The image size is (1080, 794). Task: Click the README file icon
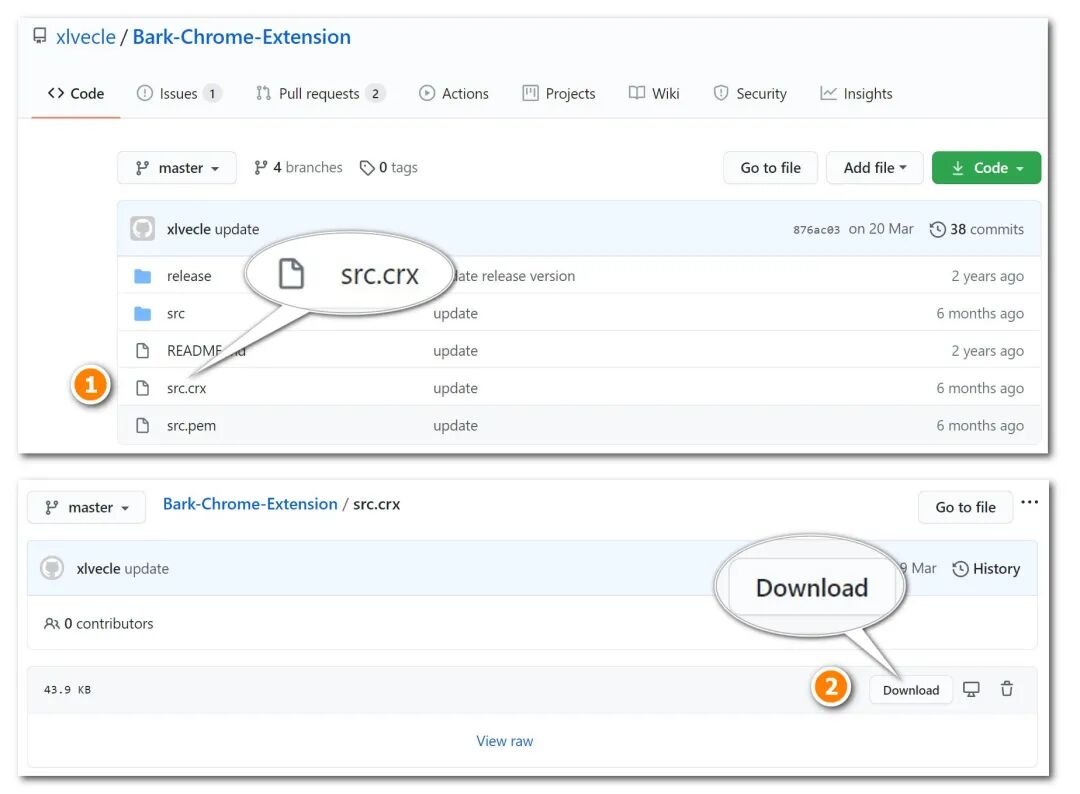[x=143, y=351]
